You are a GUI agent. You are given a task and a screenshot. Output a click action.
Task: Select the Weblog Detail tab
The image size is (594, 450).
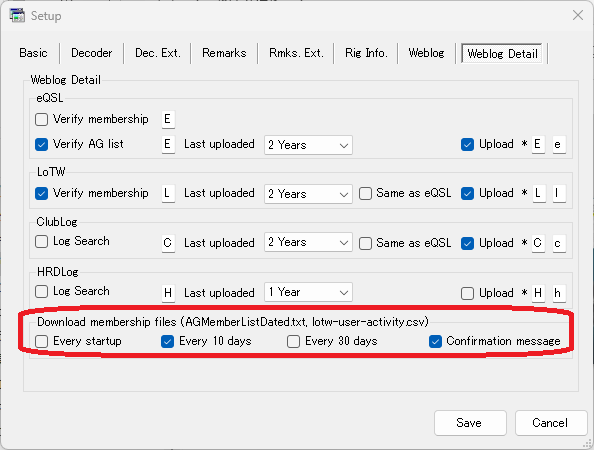point(502,54)
